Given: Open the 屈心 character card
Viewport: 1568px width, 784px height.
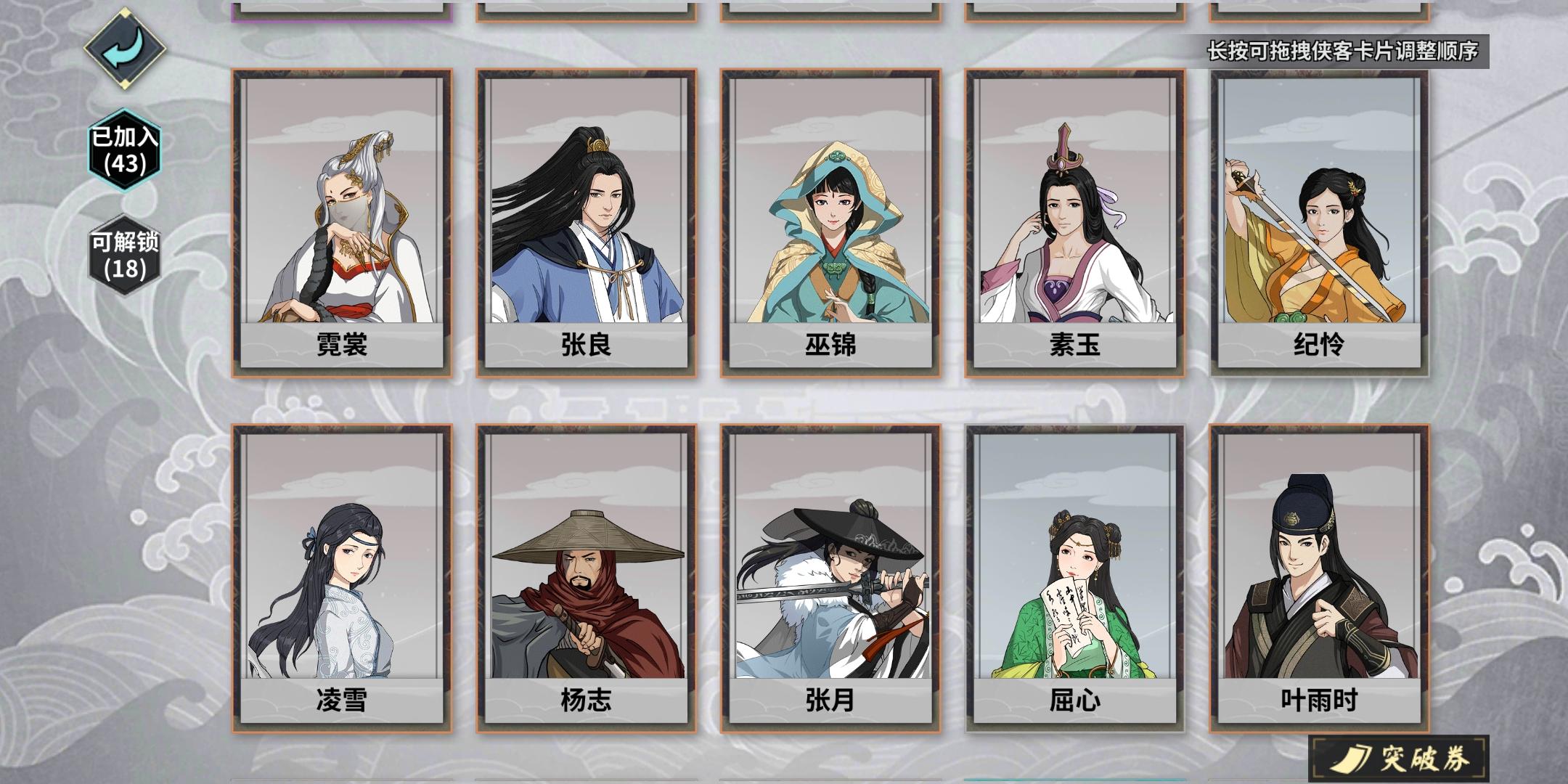Looking at the screenshot, I should pyautogui.click(x=1075, y=579).
